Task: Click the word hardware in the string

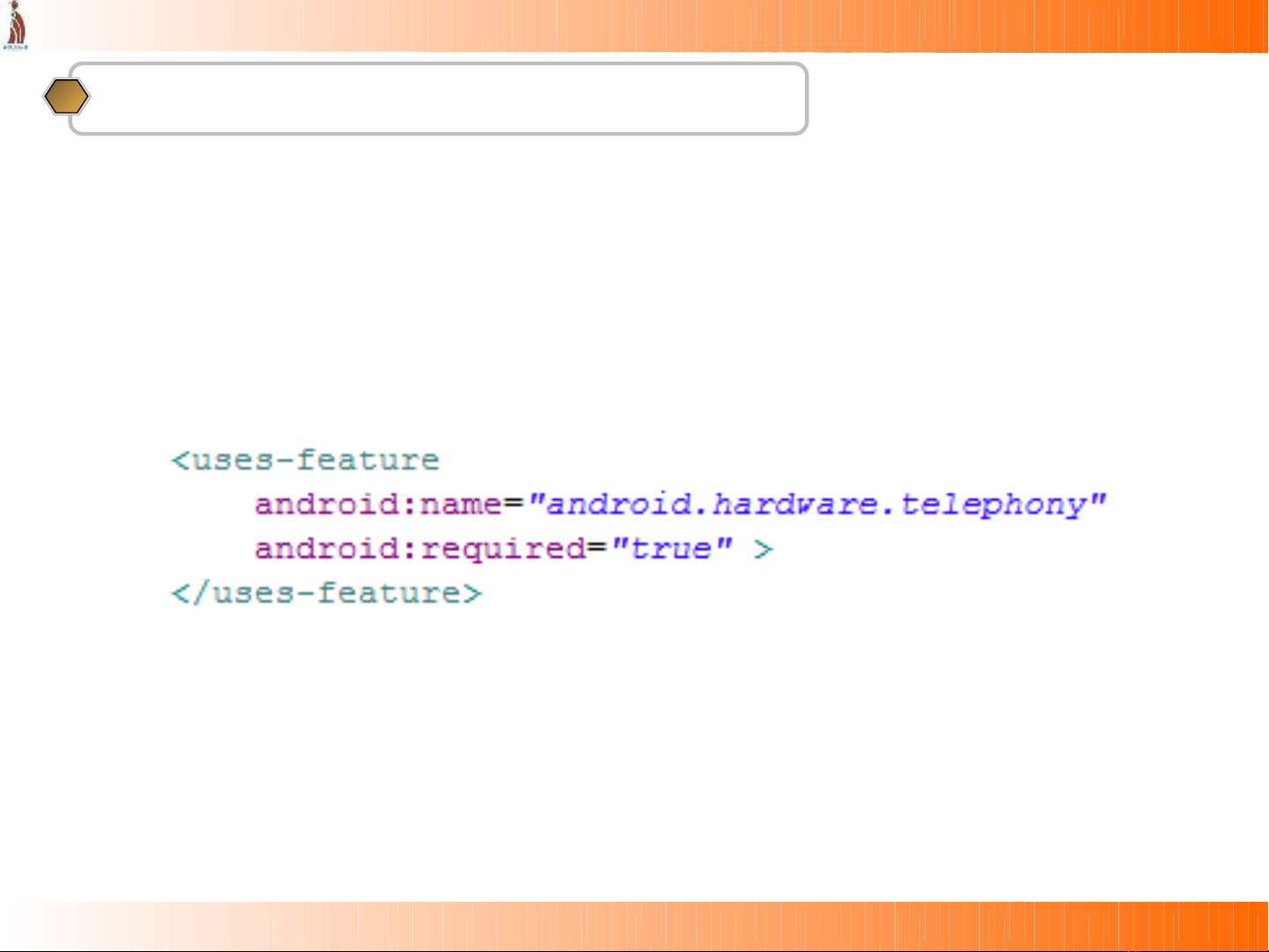Action: click(x=794, y=505)
